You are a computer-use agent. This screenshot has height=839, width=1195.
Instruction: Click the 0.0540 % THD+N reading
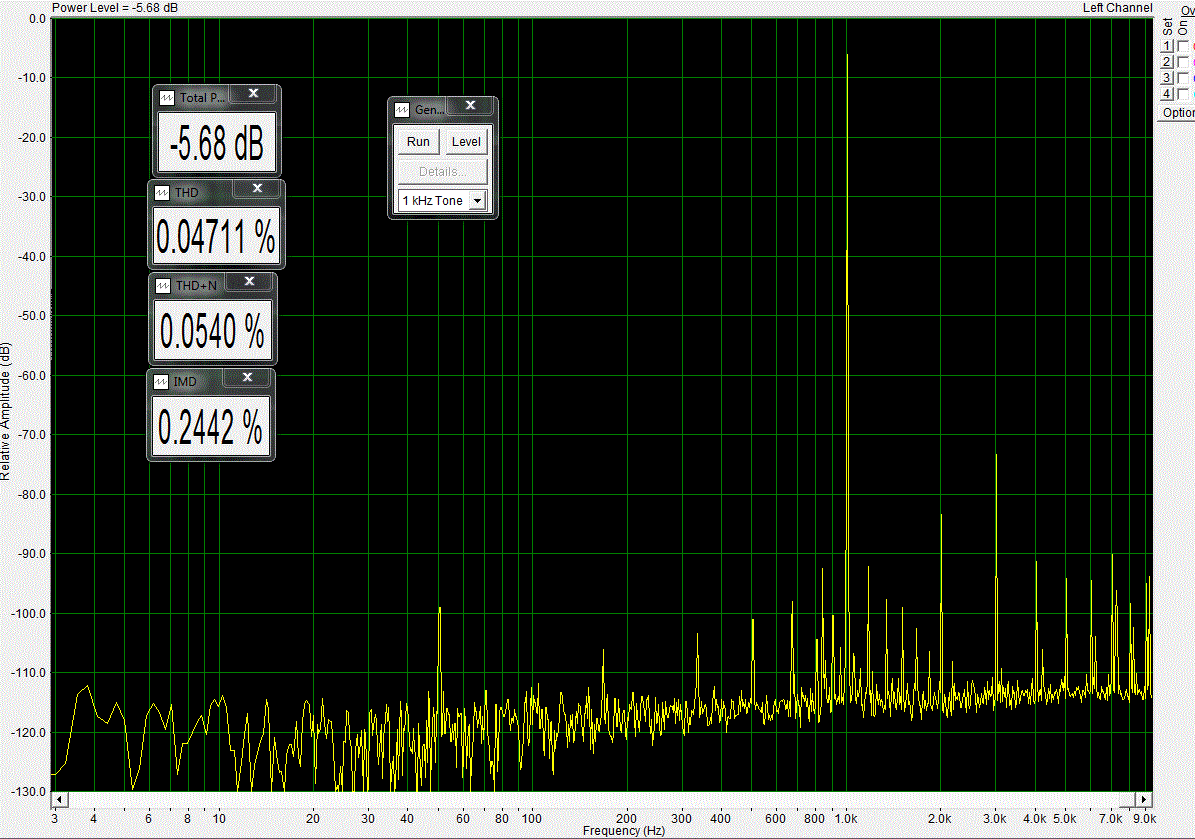click(213, 331)
